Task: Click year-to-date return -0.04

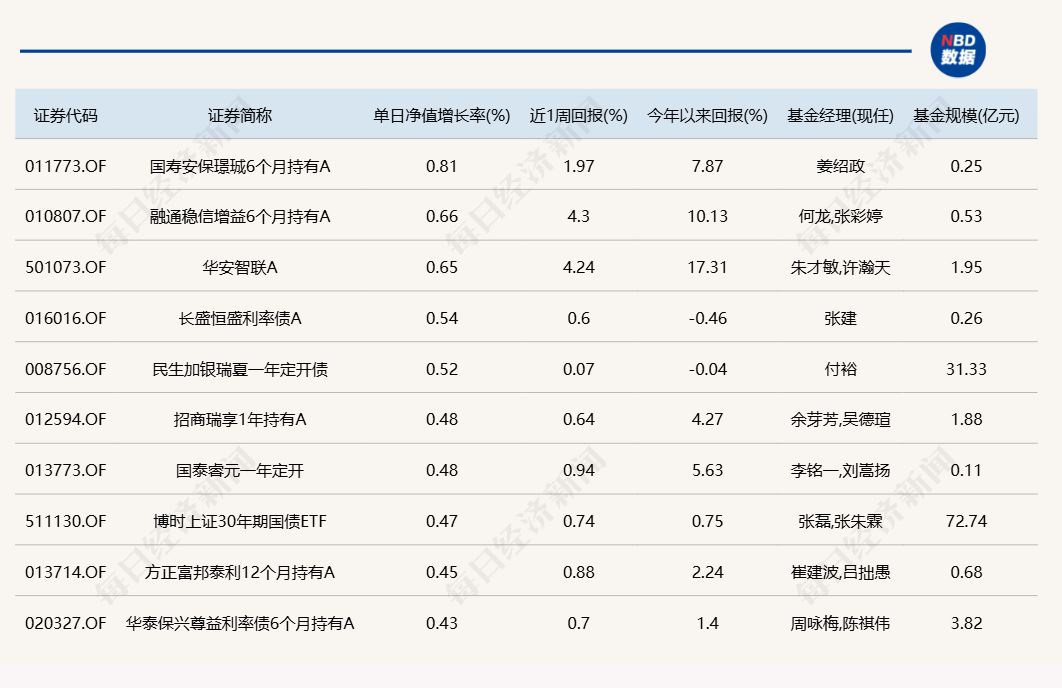Action: [708, 369]
